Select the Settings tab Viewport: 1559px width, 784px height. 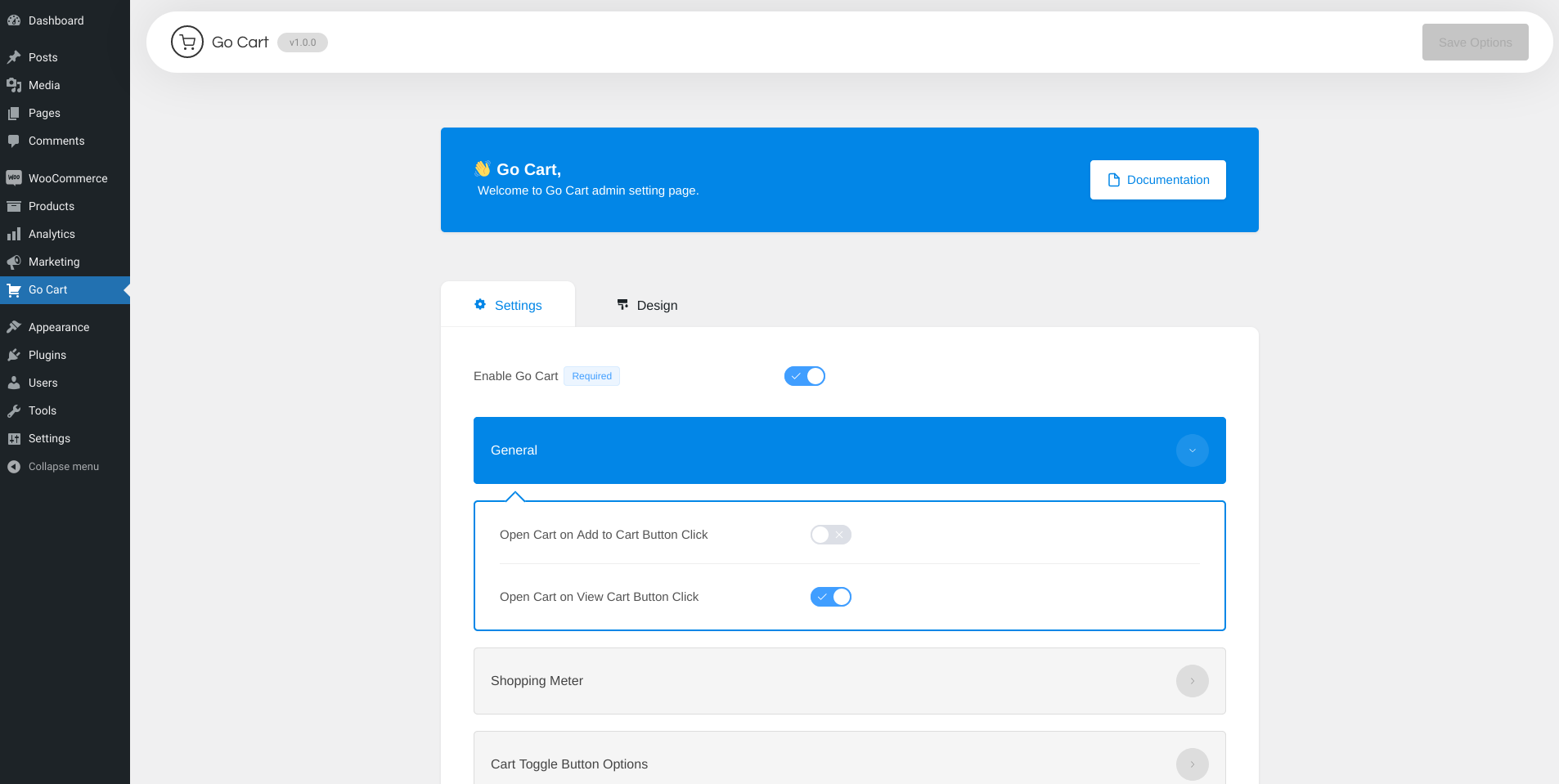tap(508, 305)
